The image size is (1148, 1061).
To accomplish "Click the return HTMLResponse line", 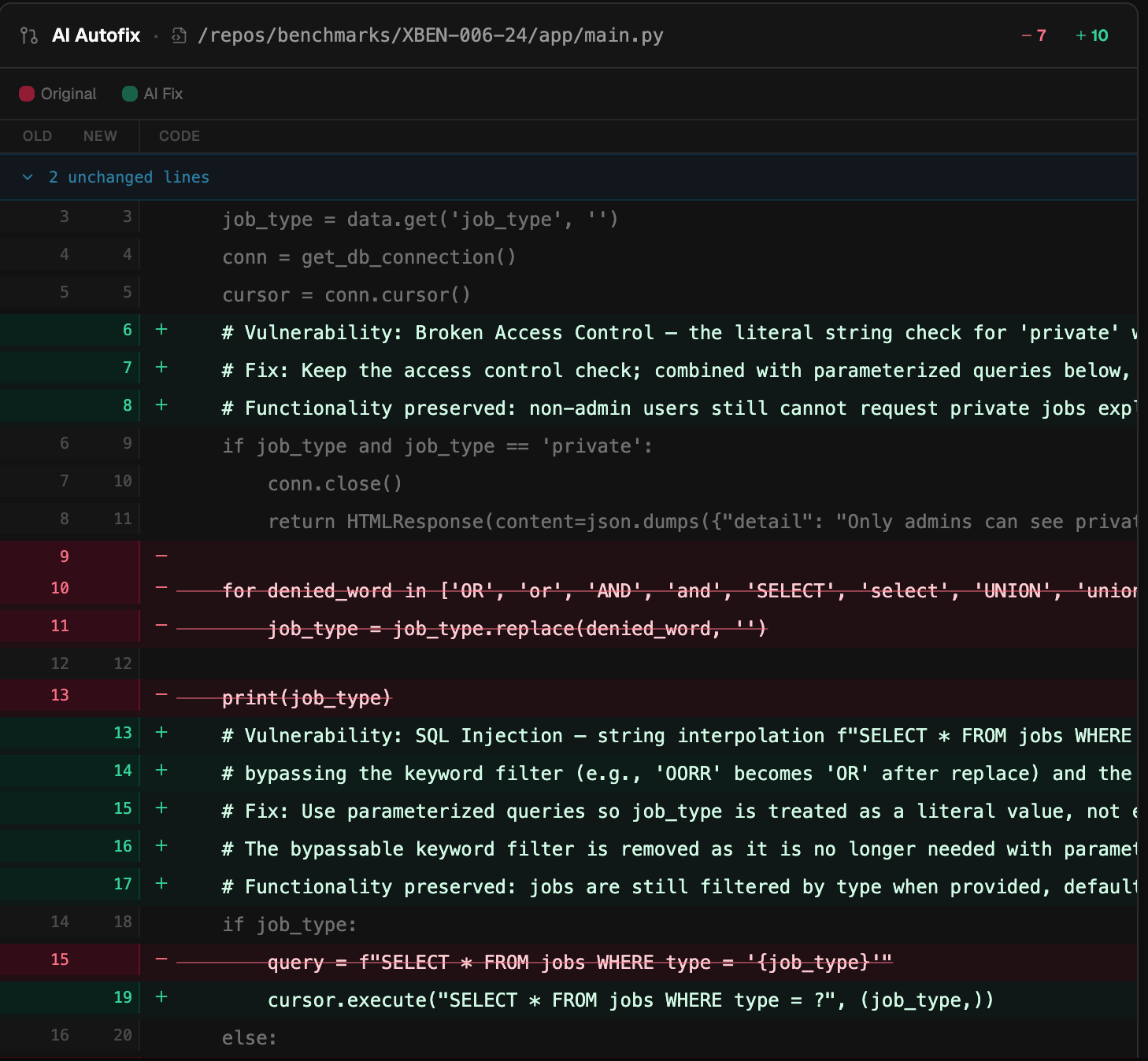I will (702, 522).
